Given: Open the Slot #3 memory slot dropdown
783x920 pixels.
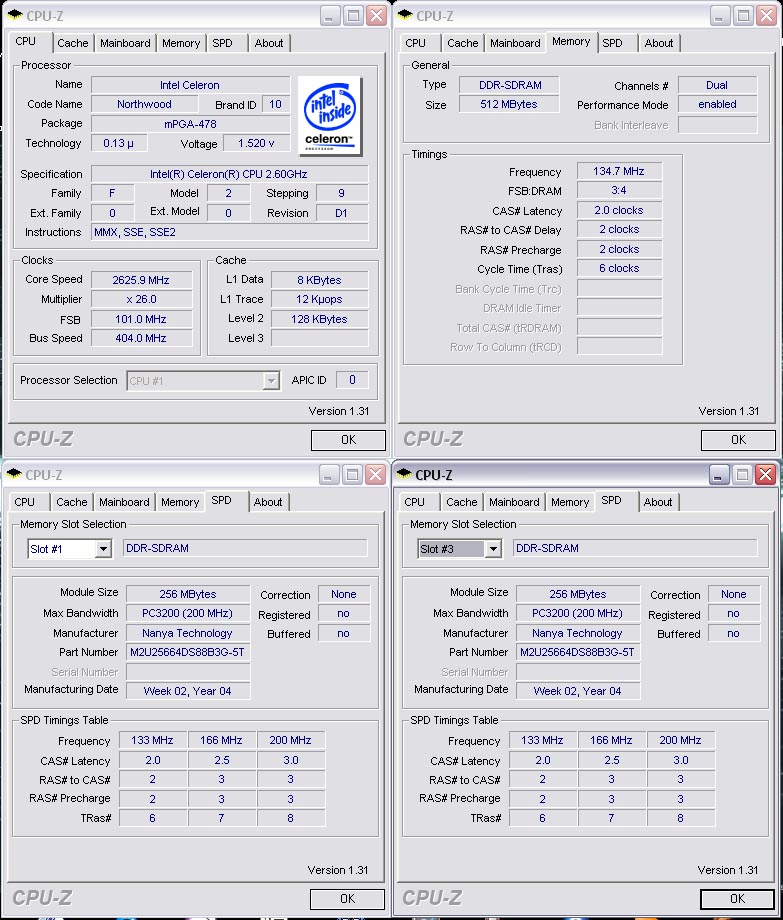Looking at the screenshot, I should click(x=493, y=549).
